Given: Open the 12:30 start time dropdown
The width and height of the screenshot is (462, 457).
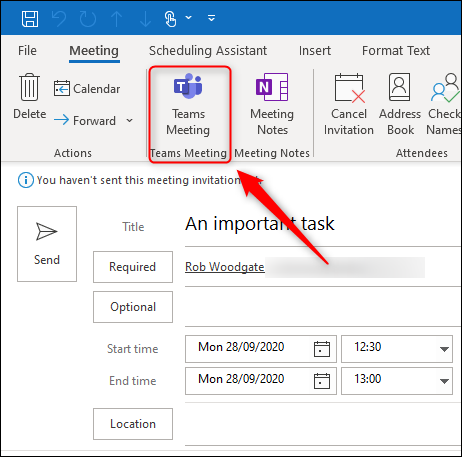Looking at the screenshot, I should (x=444, y=349).
